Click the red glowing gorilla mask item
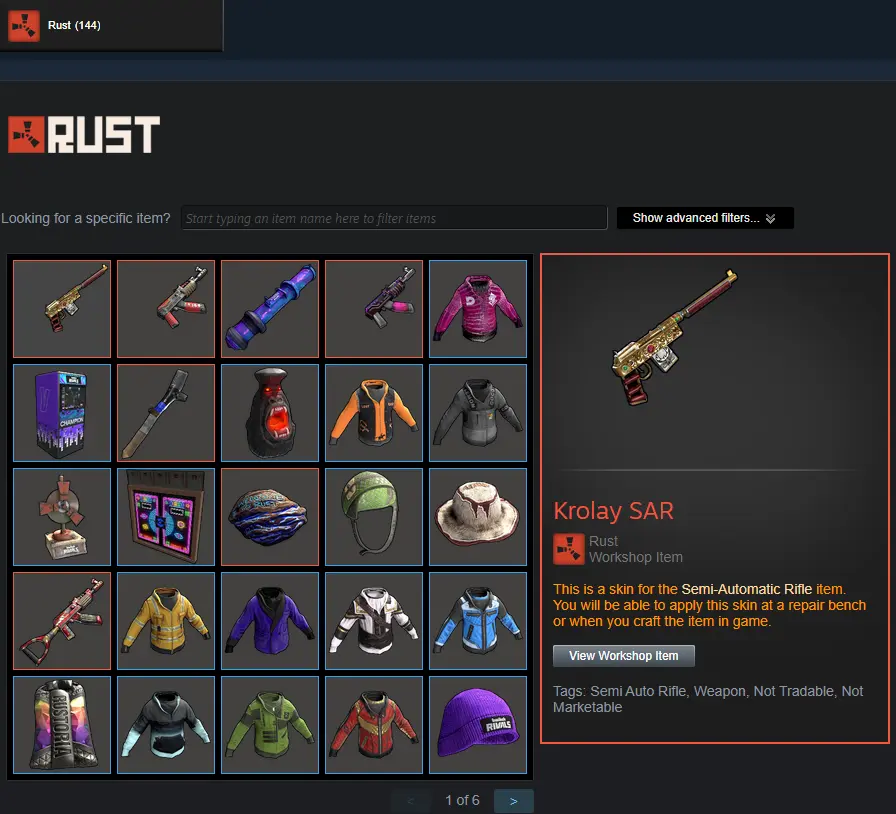 click(x=270, y=413)
